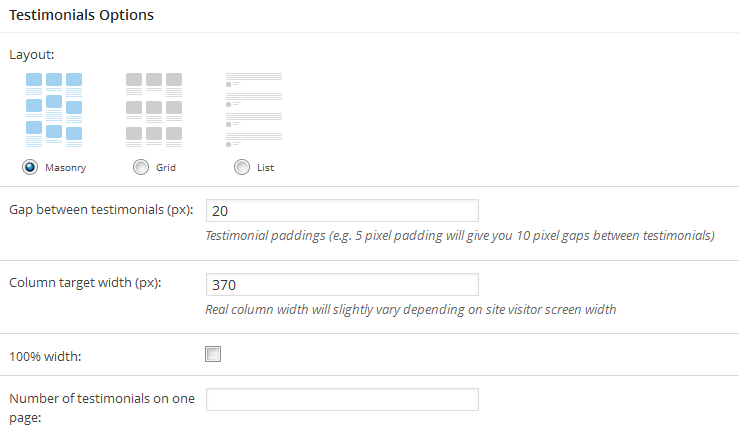Screen dimensions: 739x447
Task: Click into Number of testimonials field
Action: (x=341, y=399)
